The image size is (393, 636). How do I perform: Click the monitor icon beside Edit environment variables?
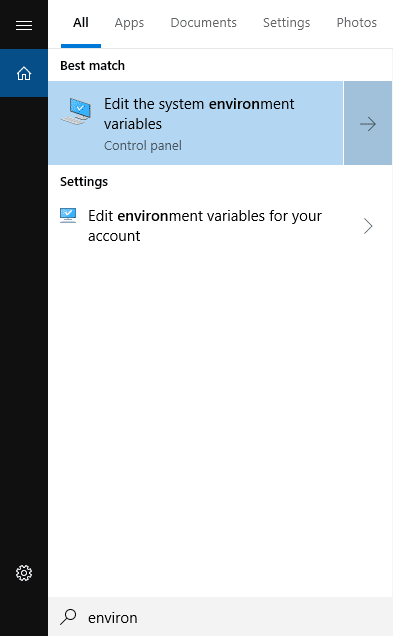point(68,215)
